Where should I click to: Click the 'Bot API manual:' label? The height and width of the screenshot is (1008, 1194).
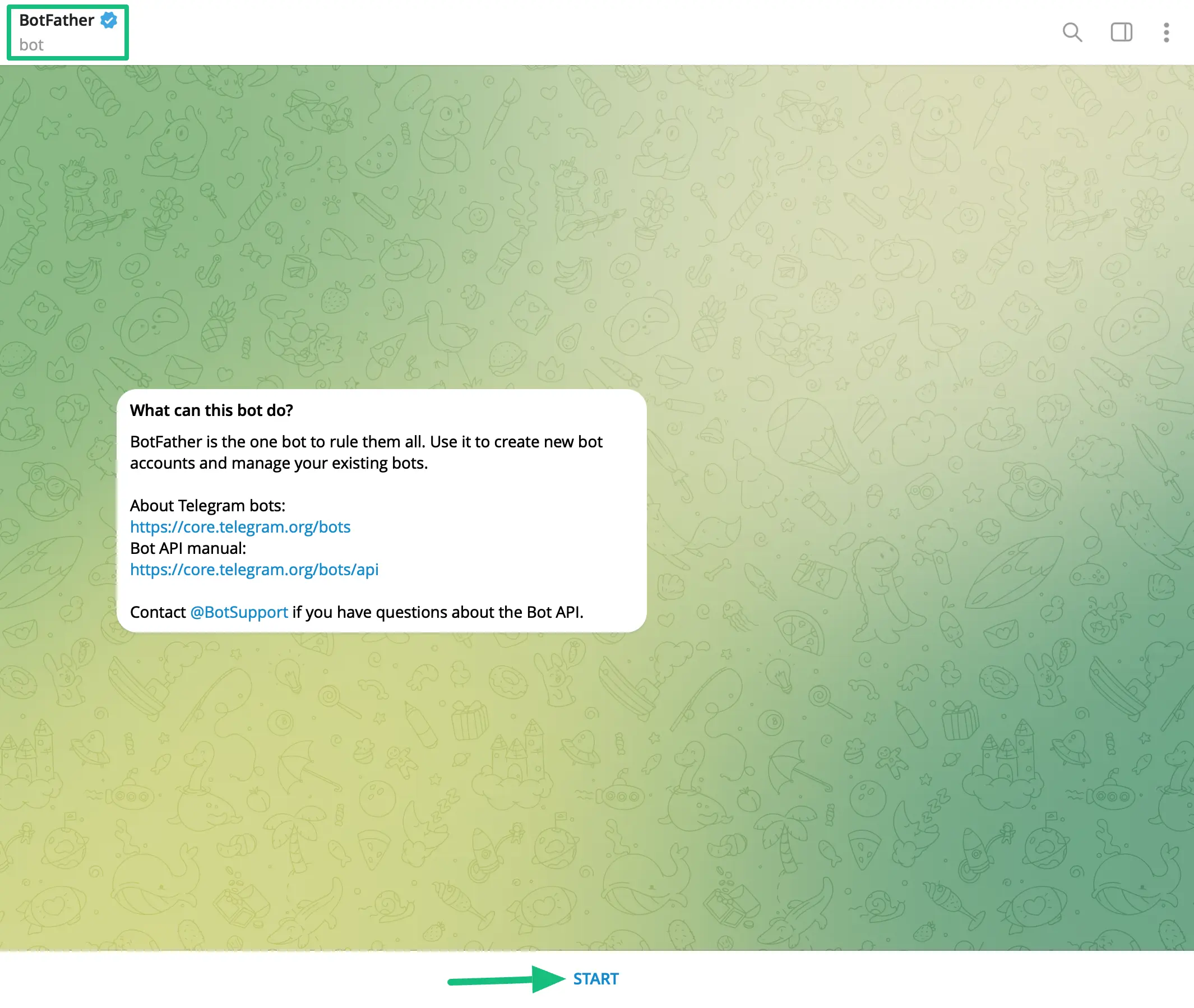point(188,549)
